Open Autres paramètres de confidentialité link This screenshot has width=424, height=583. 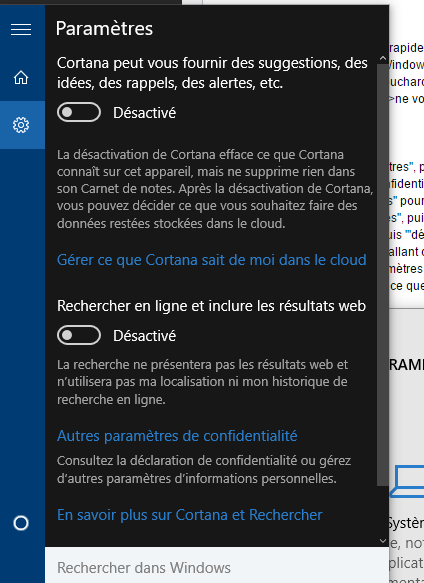pyautogui.click(x=177, y=436)
